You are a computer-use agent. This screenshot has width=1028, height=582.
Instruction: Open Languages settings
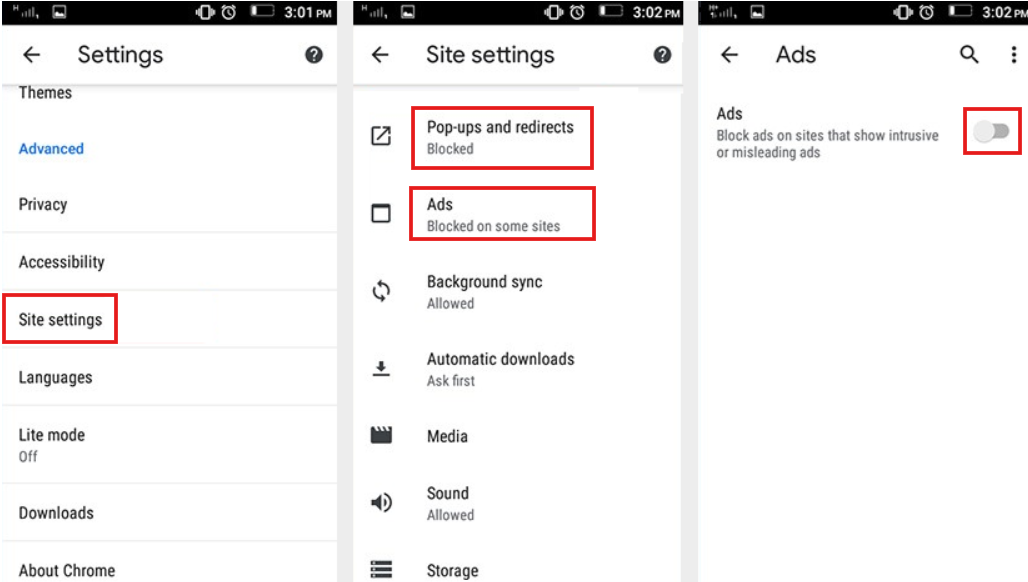[x=55, y=378]
